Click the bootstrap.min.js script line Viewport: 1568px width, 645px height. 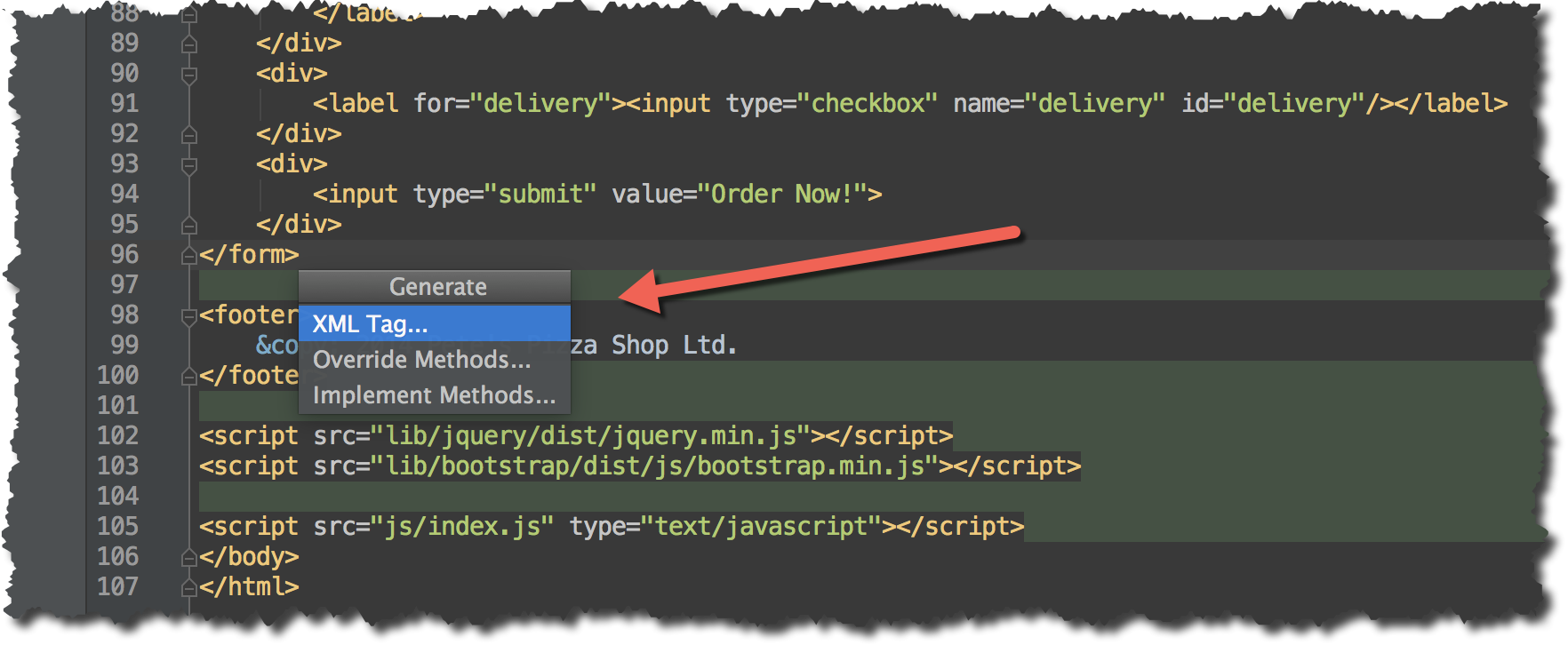tap(640, 466)
